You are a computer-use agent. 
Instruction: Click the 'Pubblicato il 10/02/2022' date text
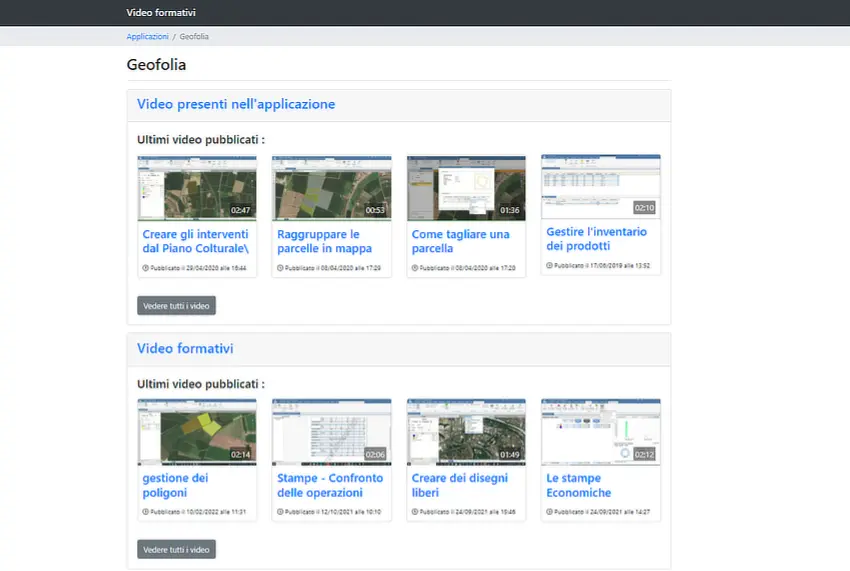tap(198, 512)
